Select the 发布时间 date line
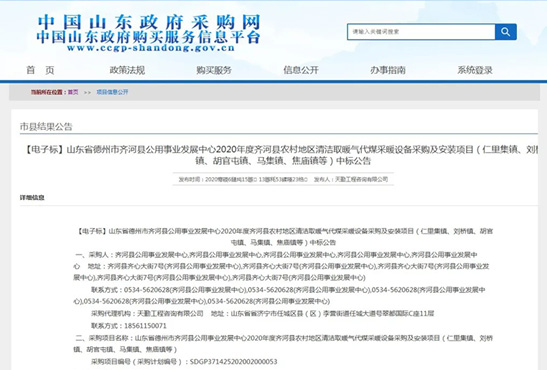This screenshot has height=370, width=547. (243, 179)
